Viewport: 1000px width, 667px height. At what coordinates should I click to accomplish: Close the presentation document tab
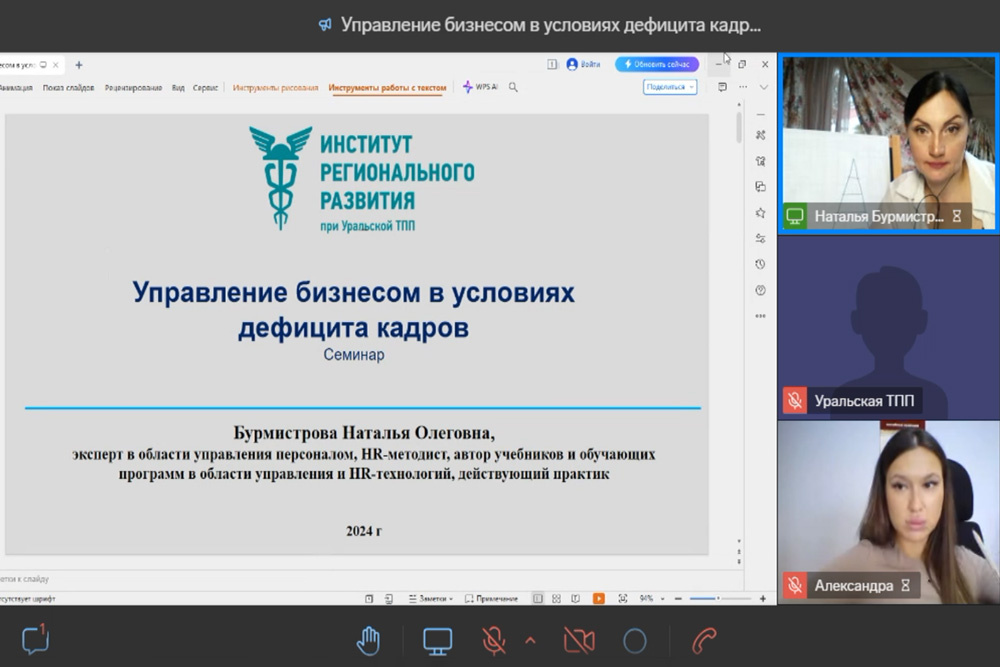(55, 65)
